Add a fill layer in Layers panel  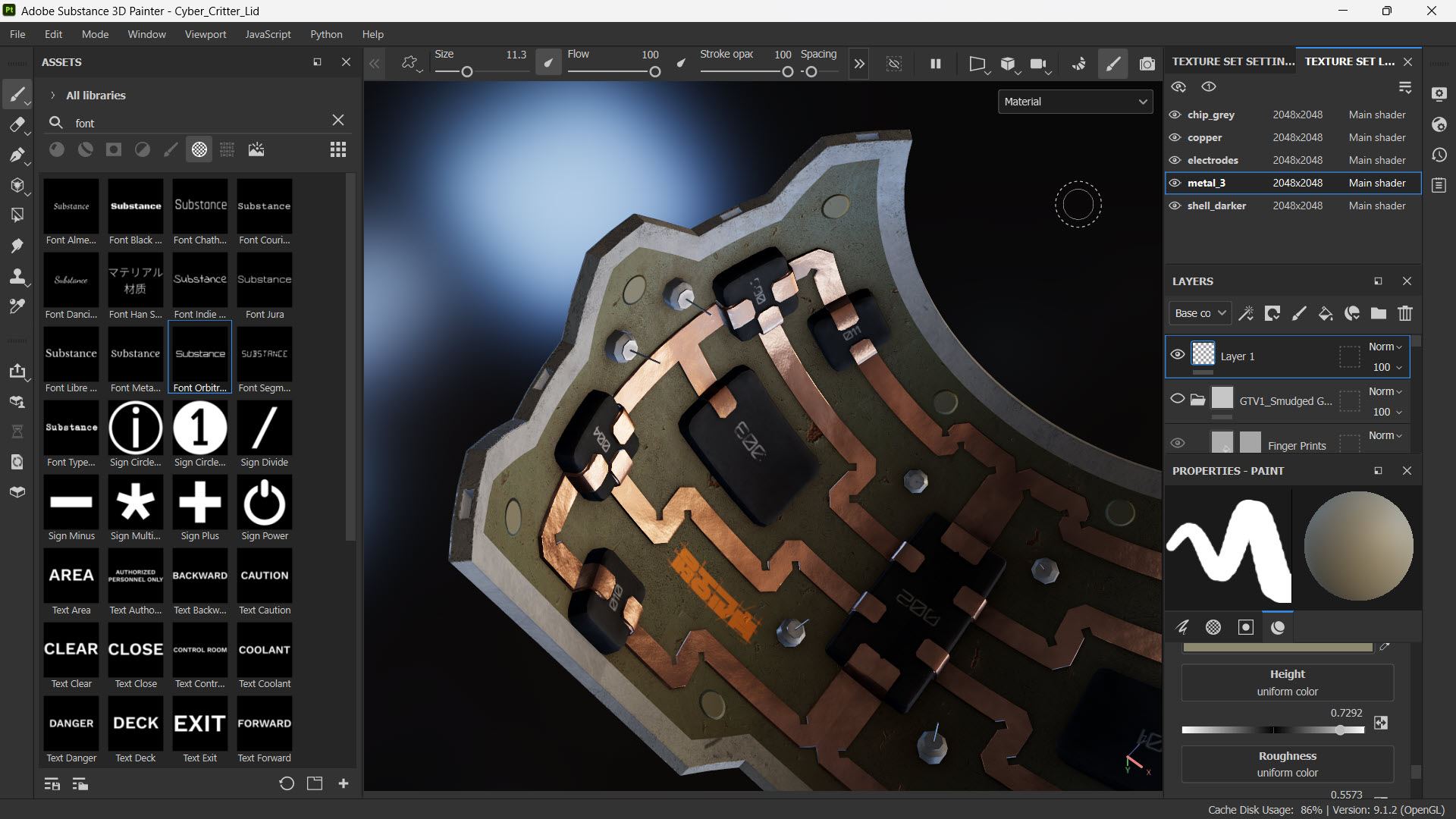pos(1326,313)
